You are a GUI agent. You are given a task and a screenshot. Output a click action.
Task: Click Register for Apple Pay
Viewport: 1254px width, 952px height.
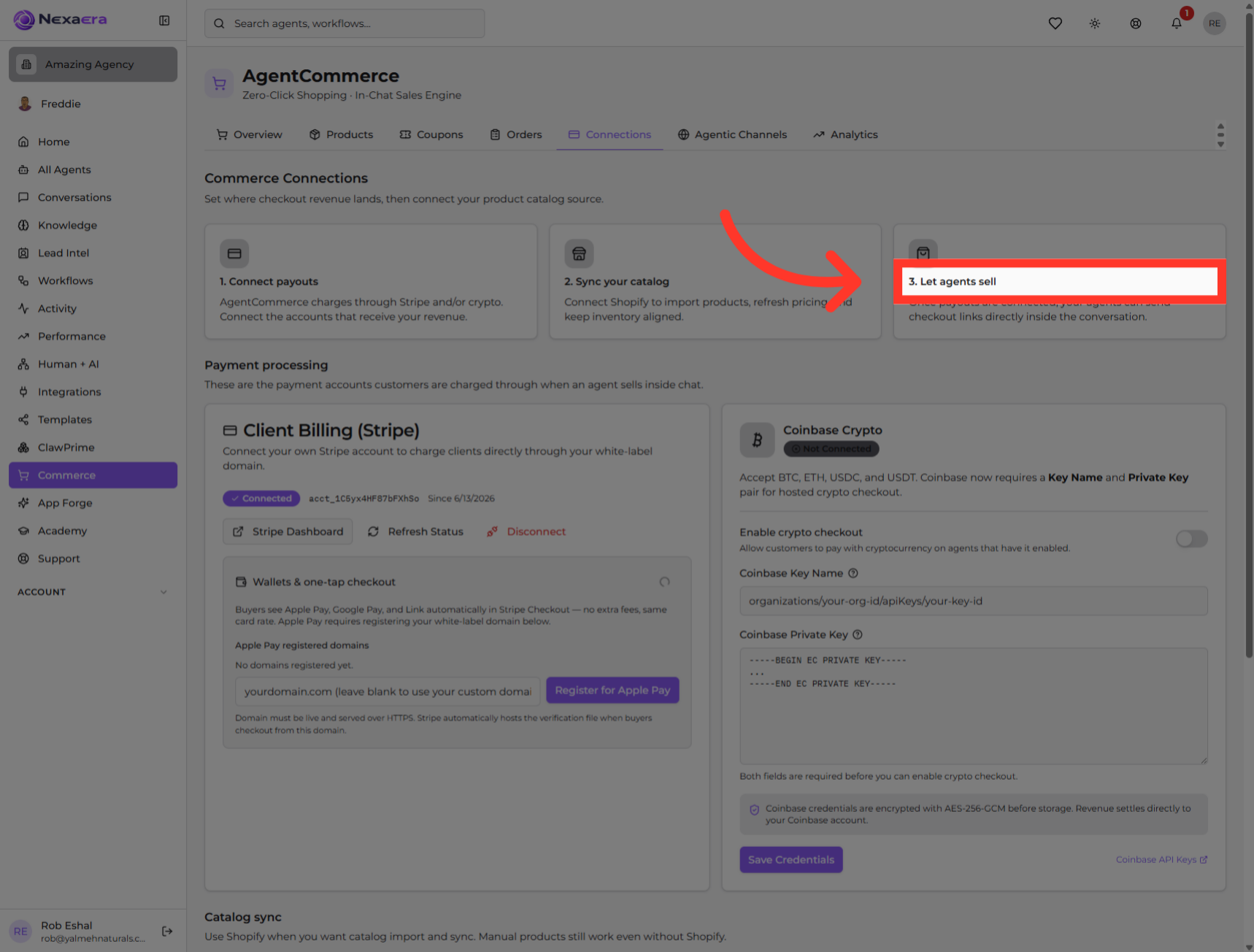[612, 690]
